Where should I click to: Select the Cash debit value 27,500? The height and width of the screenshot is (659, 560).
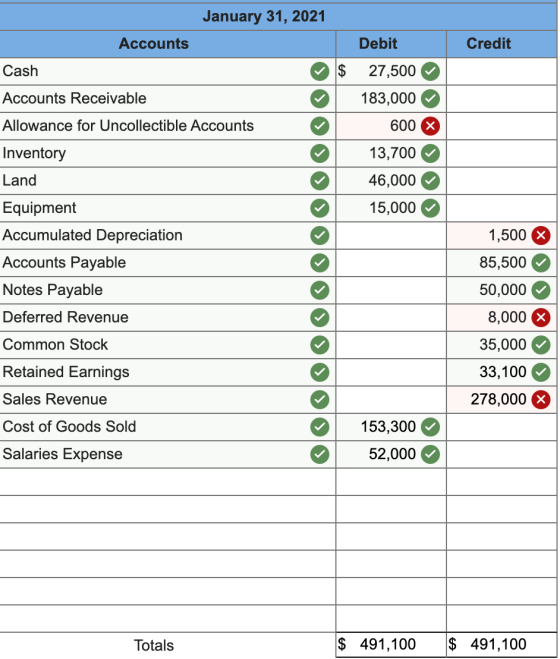pyautogui.click(x=392, y=71)
